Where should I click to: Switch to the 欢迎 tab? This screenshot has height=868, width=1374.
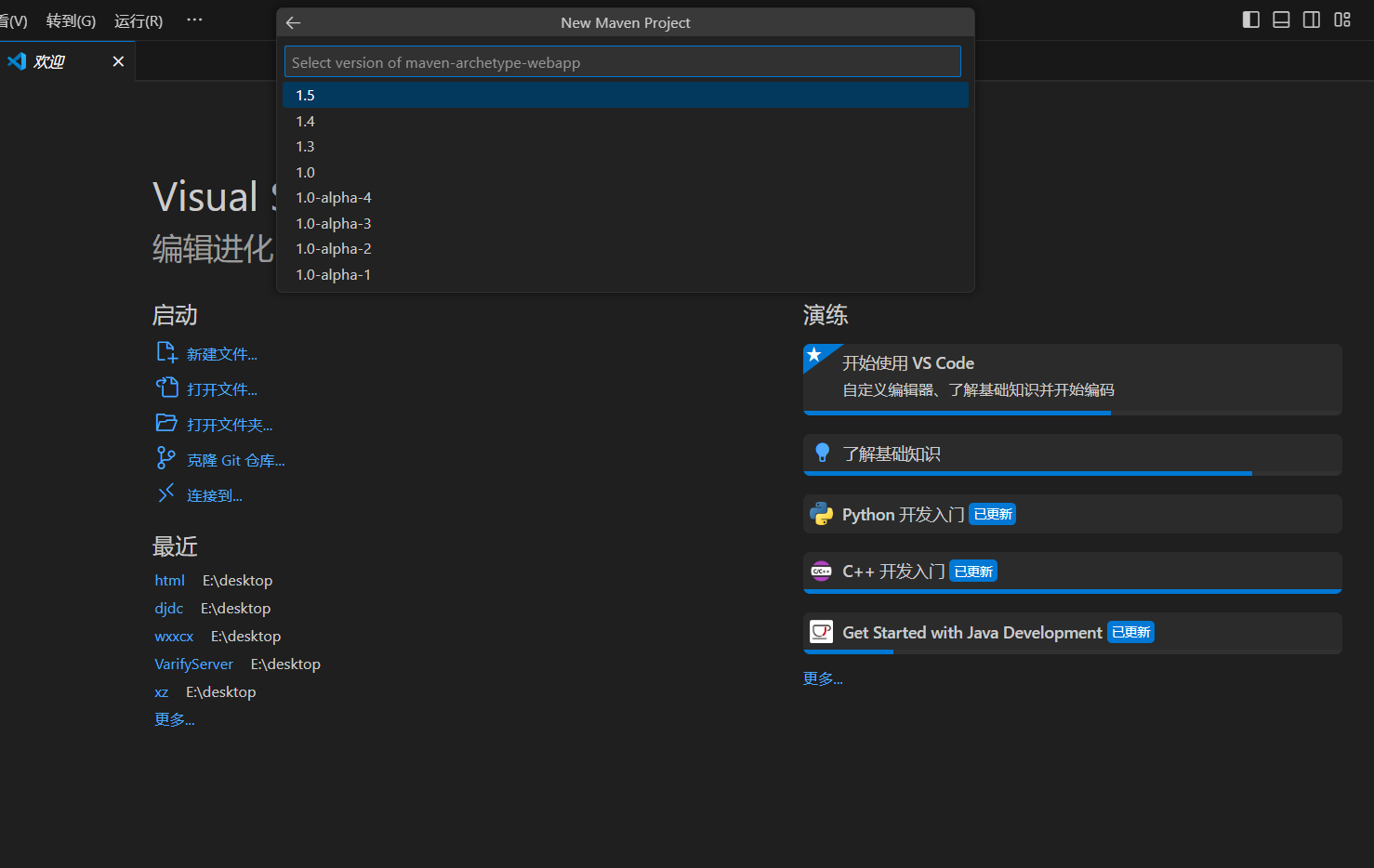pyautogui.click(x=67, y=61)
